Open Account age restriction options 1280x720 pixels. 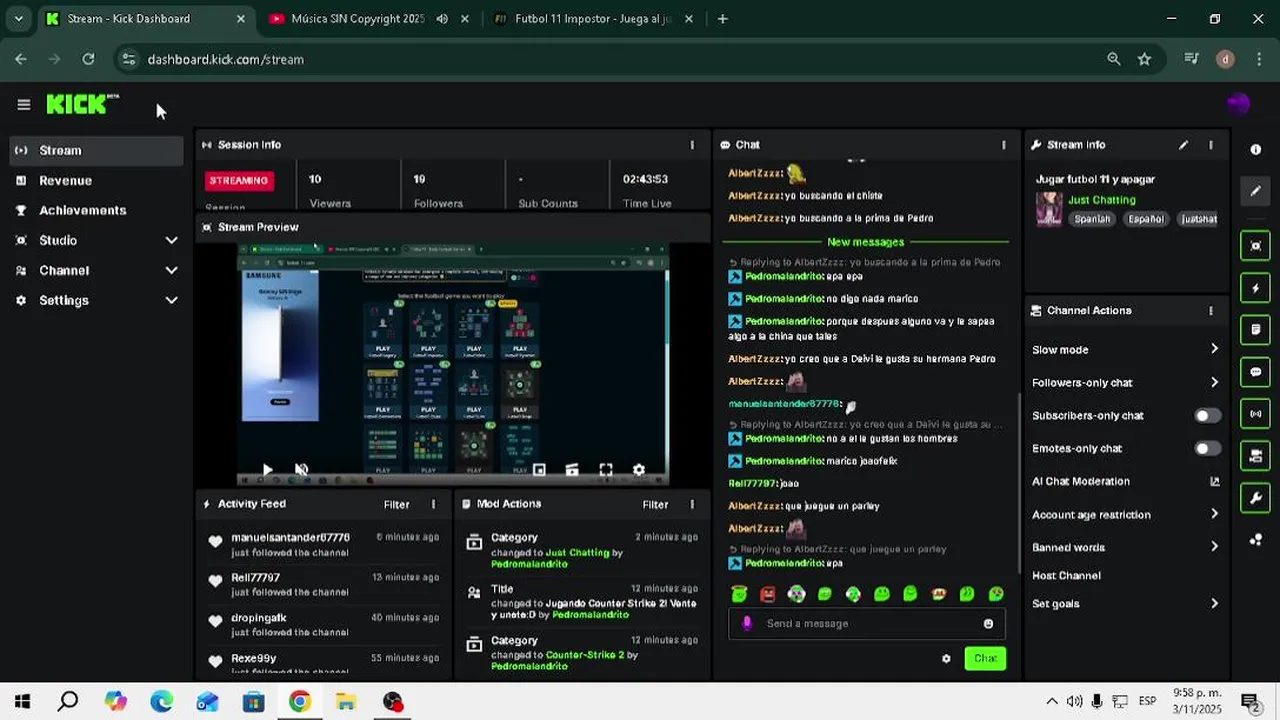1126,515
